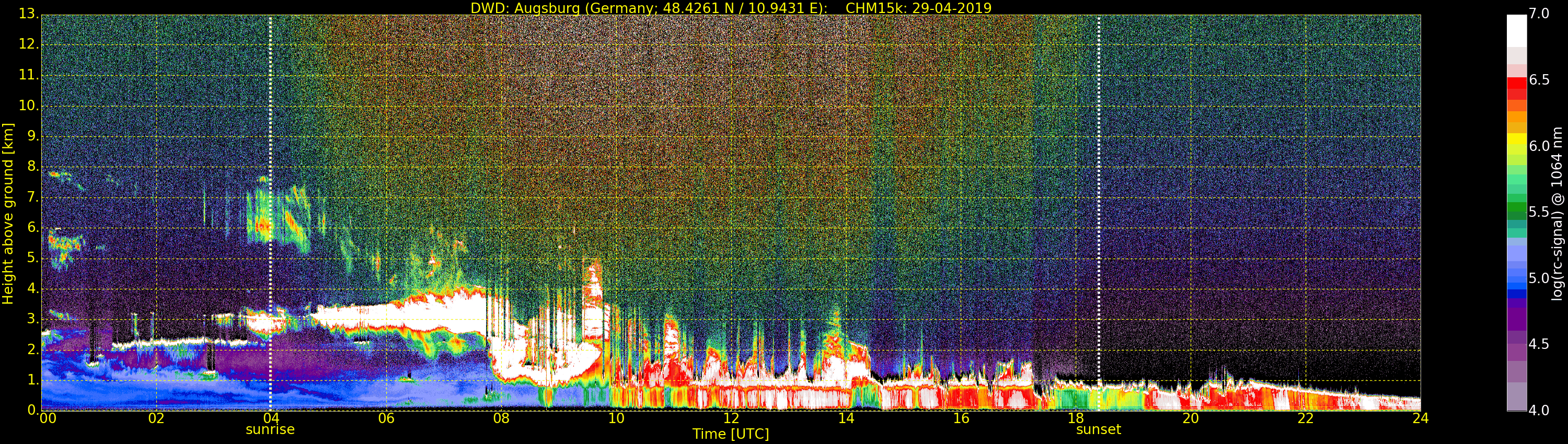Click the "18" time tick label
The image size is (1568, 444).
coord(1076,418)
